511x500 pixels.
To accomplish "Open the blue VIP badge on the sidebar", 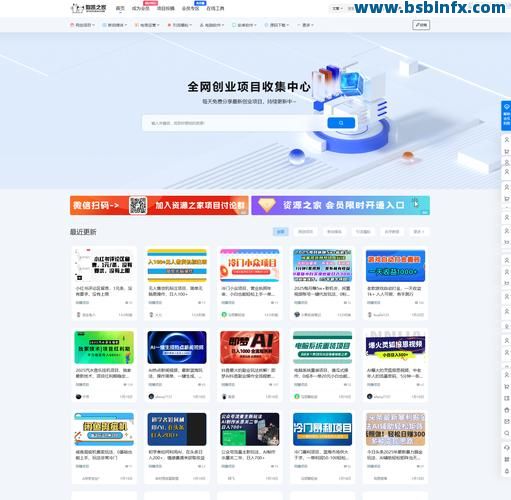I will point(506,115).
